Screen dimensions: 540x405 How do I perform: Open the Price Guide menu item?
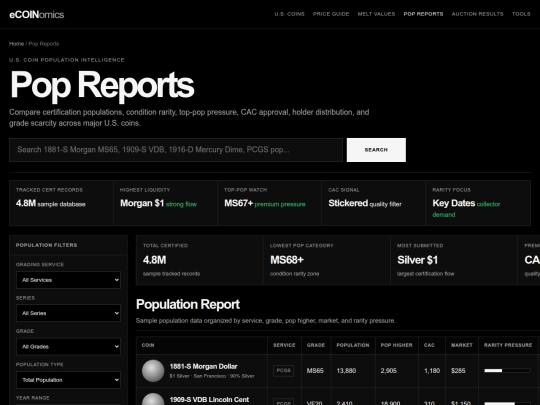click(331, 14)
